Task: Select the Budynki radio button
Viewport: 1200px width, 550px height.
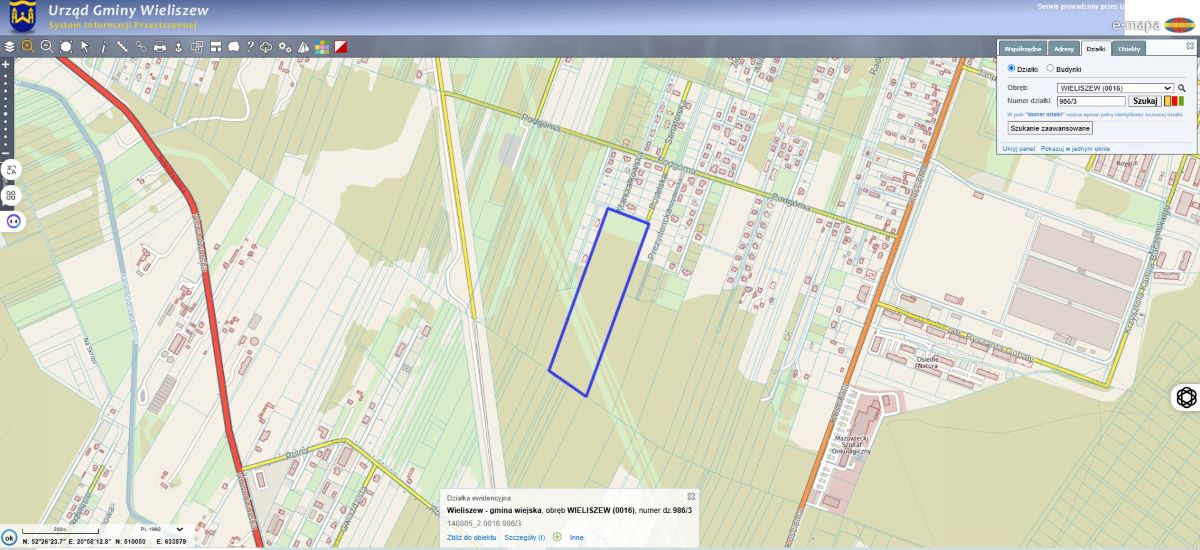Action: pos(1049,69)
